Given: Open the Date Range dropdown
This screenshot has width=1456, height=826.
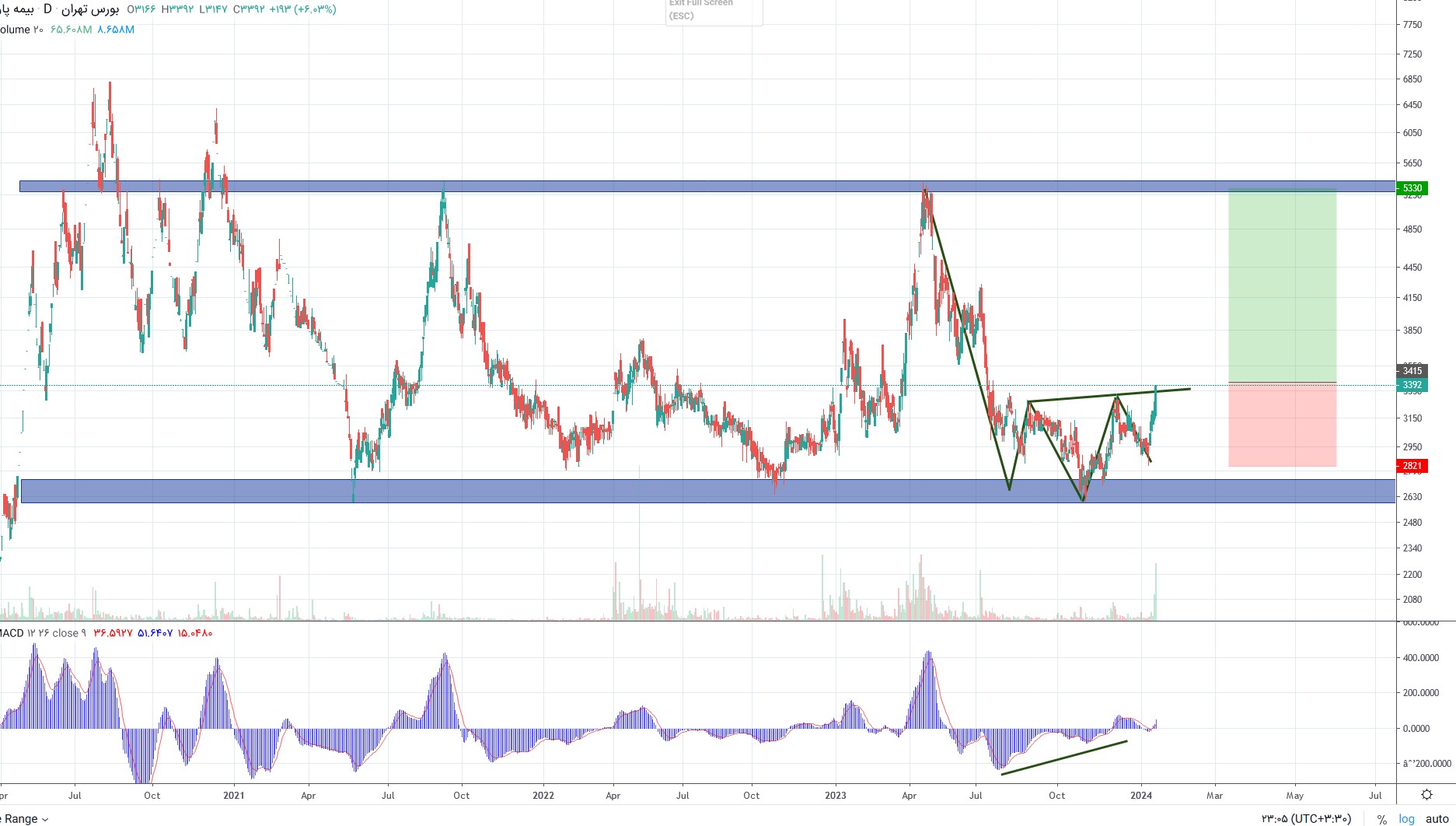Looking at the screenshot, I should coord(25,819).
